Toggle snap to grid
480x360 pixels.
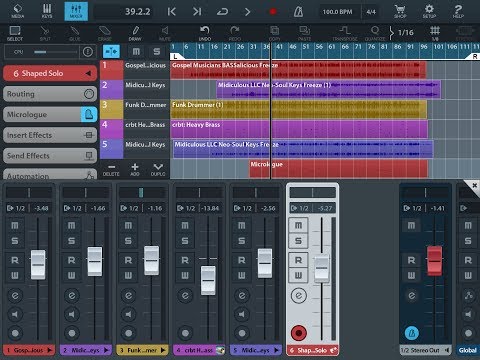435,33
